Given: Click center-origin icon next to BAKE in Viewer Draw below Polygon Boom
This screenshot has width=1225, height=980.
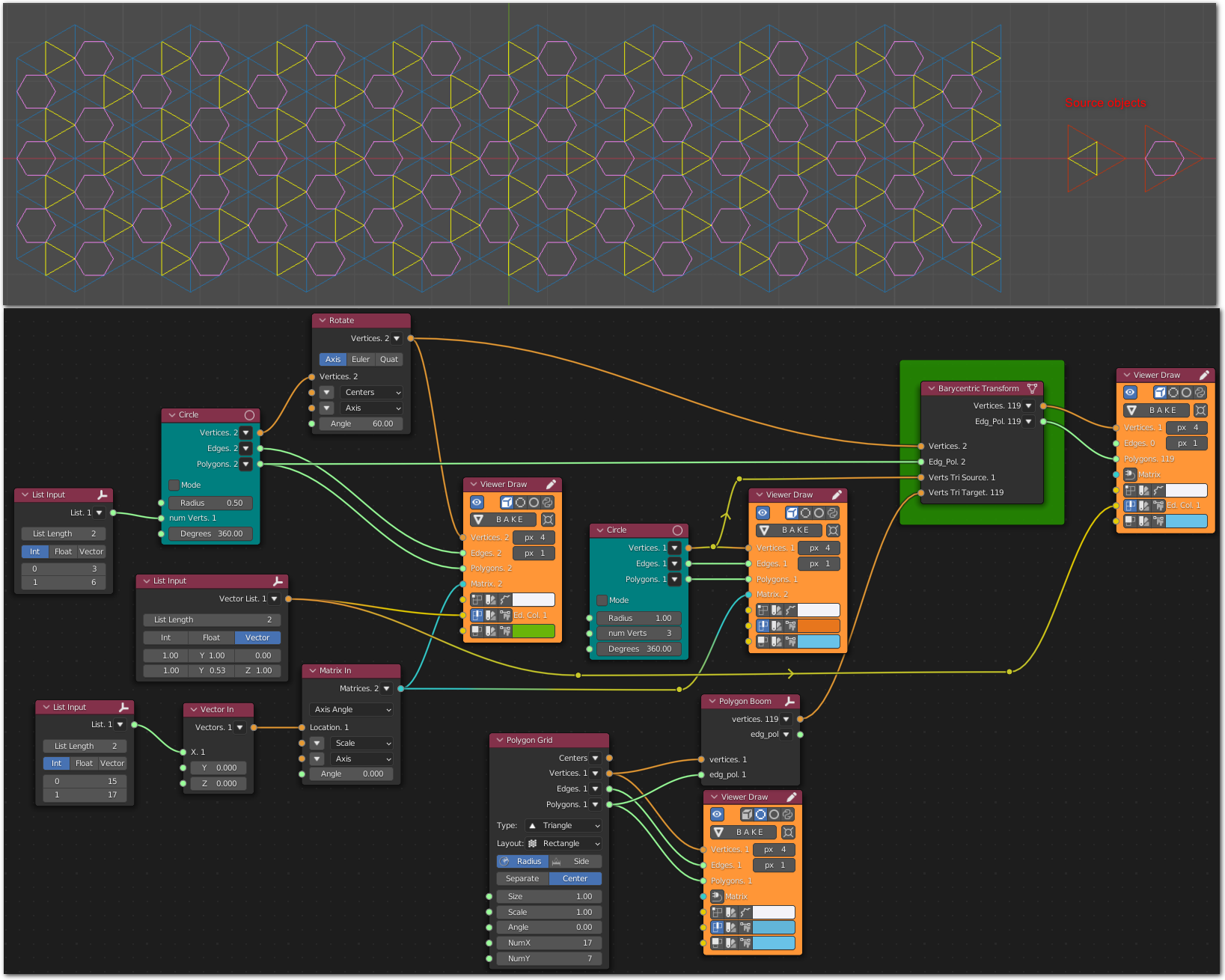Looking at the screenshot, I should point(787,832).
